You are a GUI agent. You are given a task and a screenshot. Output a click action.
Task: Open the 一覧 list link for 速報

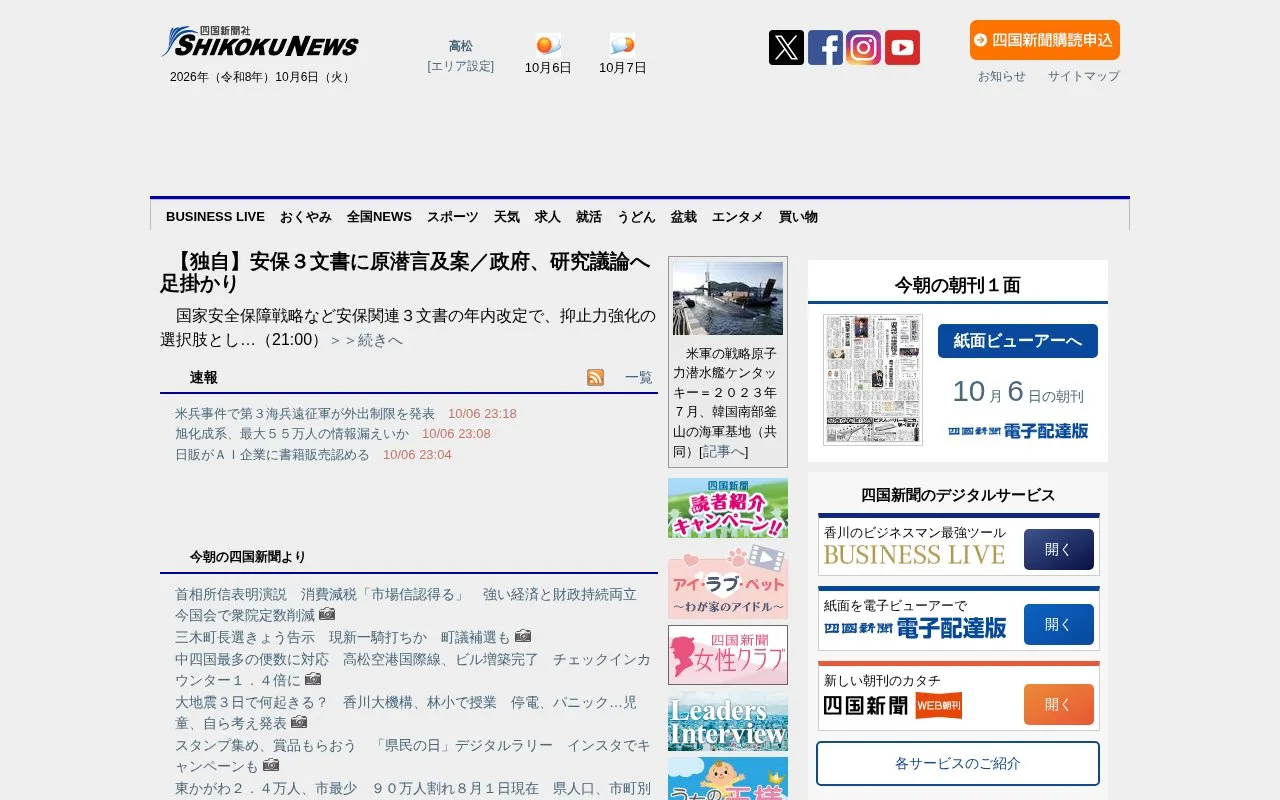pyautogui.click(x=639, y=377)
